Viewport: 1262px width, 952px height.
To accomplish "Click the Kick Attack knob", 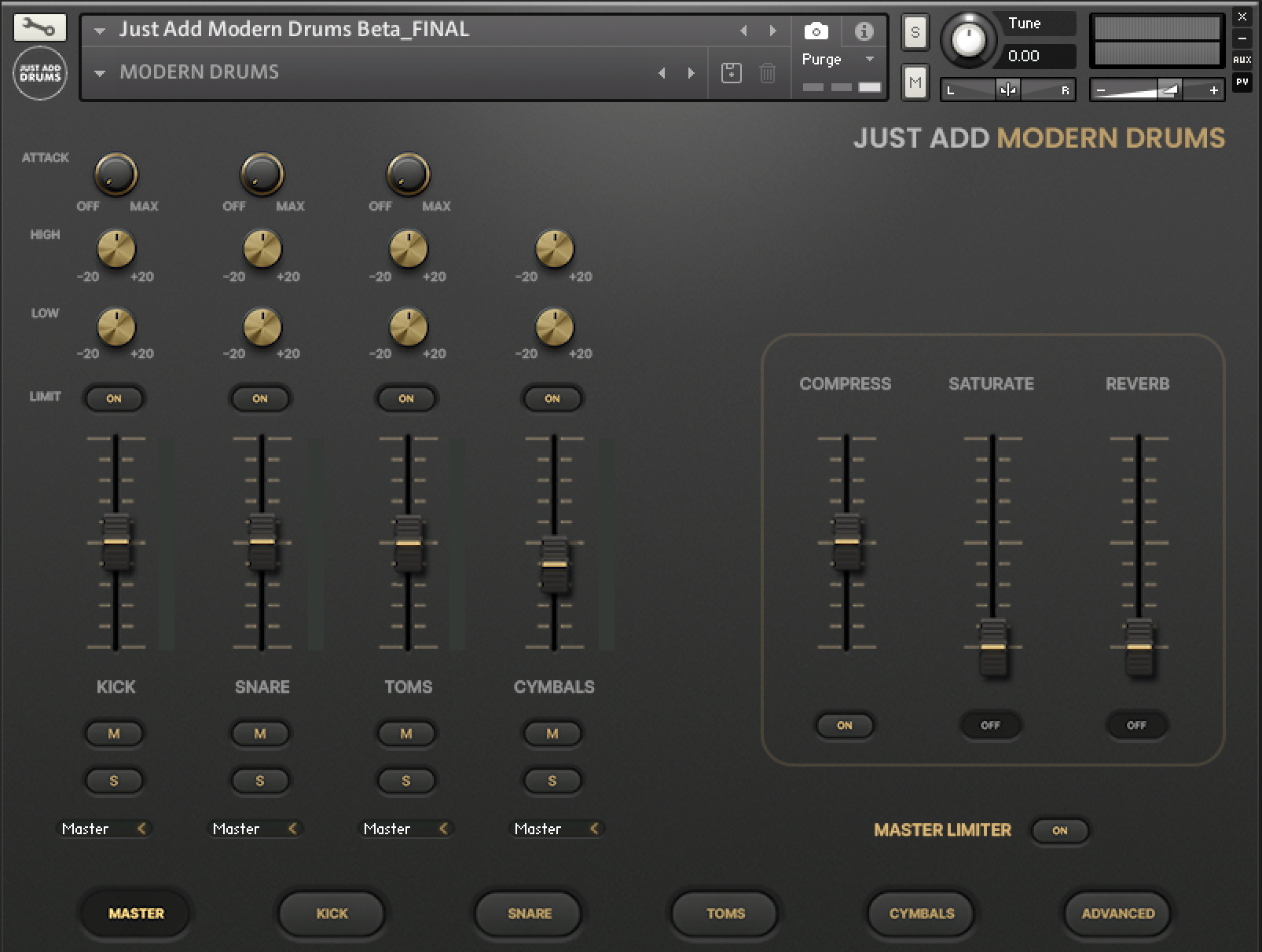I will point(116,174).
